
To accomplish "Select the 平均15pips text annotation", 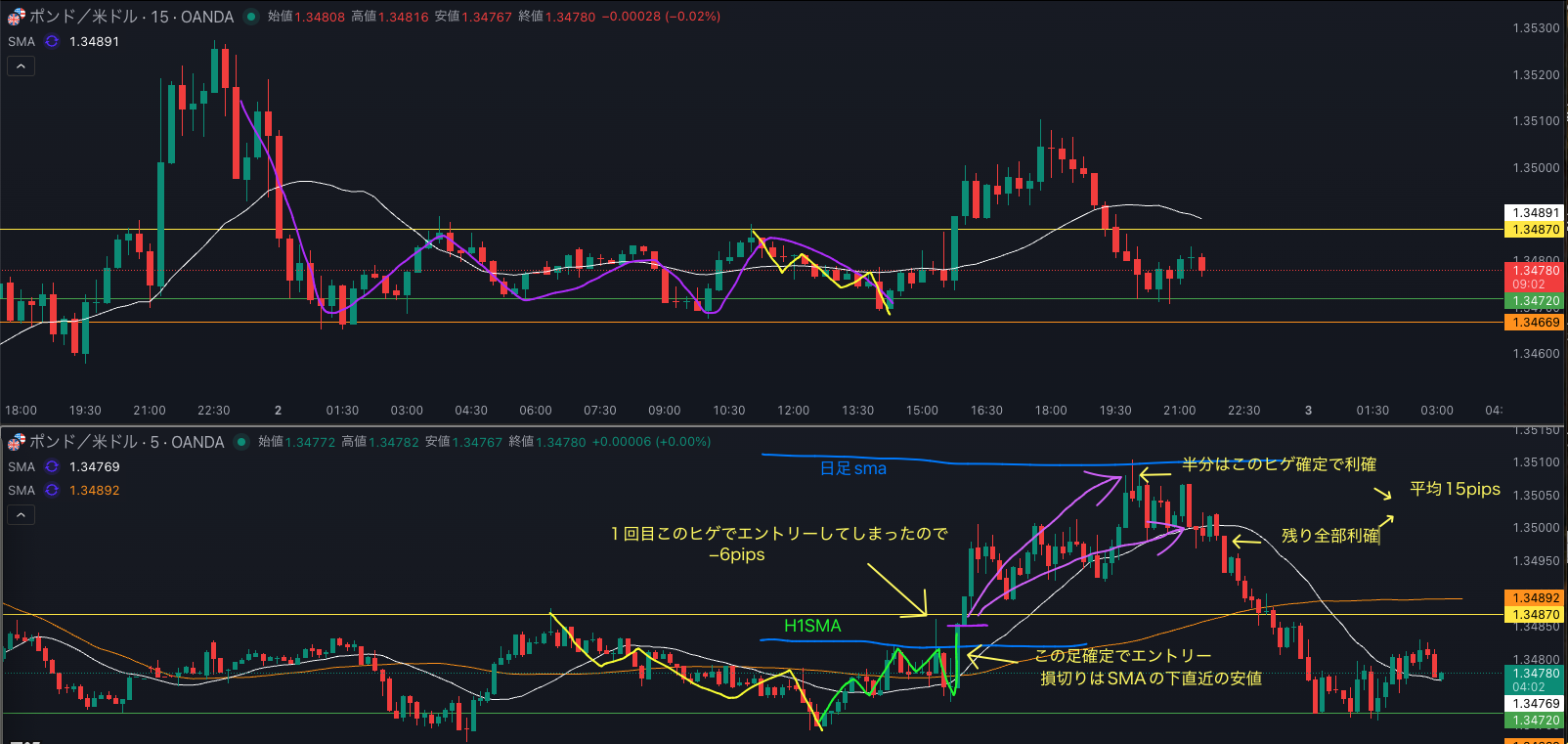I will point(1454,489).
